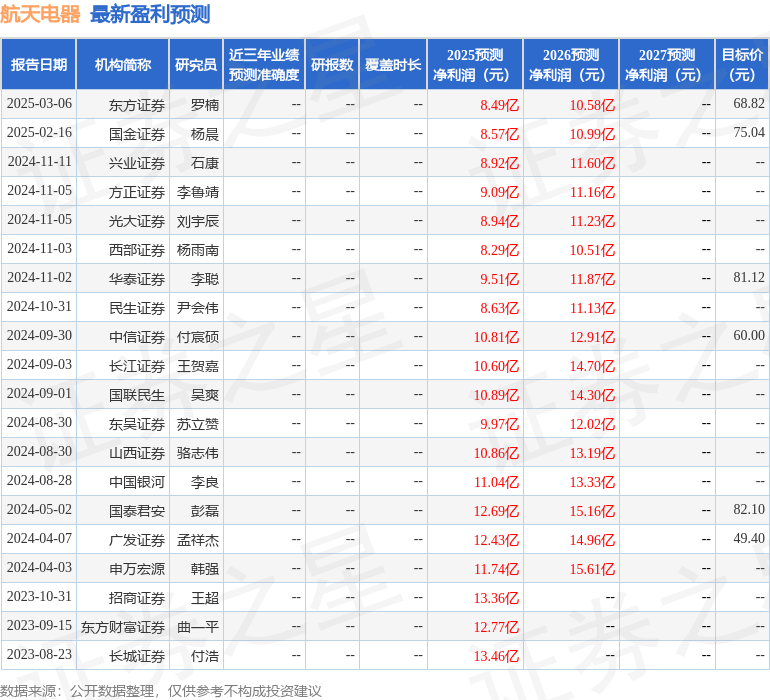Viewport: 770px width, 700px height.
Task: Click the 2026预测净利润 column header
Action: tap(571, 64)
